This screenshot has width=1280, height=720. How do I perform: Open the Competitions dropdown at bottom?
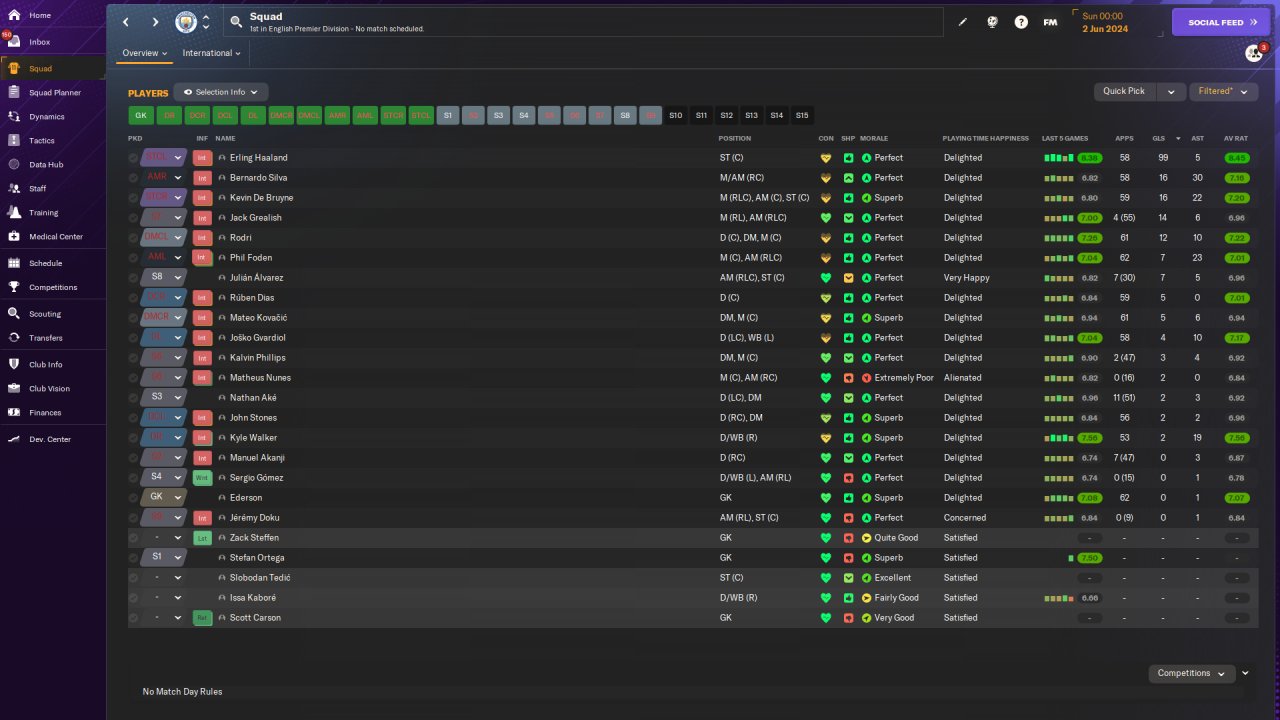point(1191,673)
